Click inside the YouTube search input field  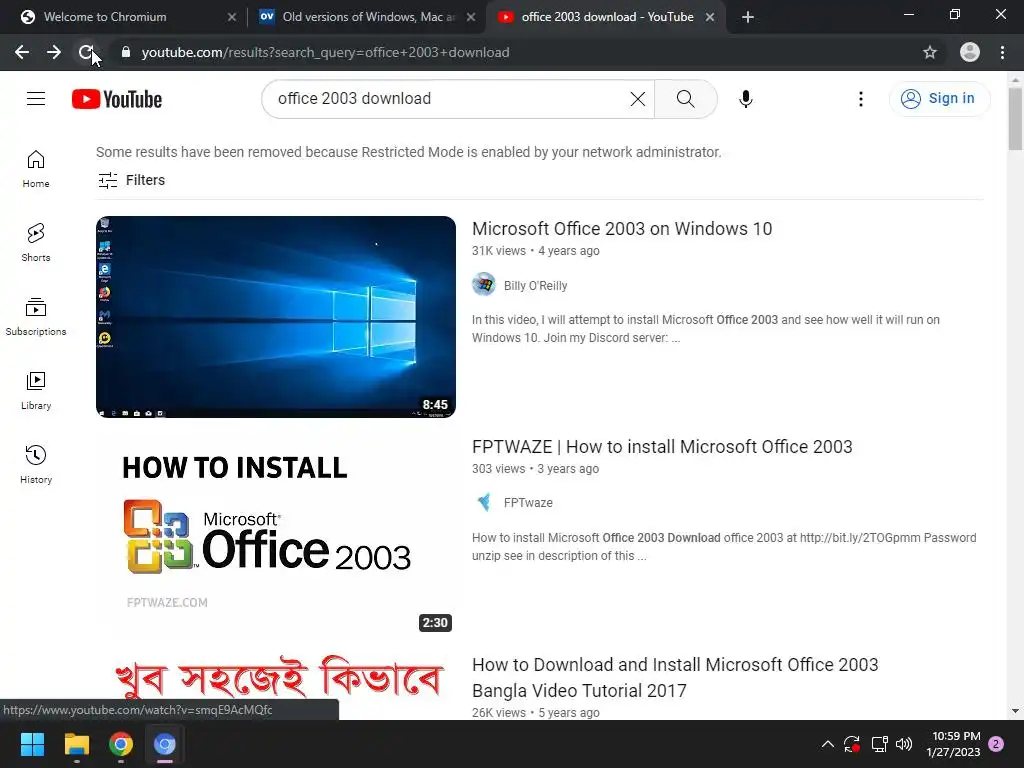coord(451,99)
